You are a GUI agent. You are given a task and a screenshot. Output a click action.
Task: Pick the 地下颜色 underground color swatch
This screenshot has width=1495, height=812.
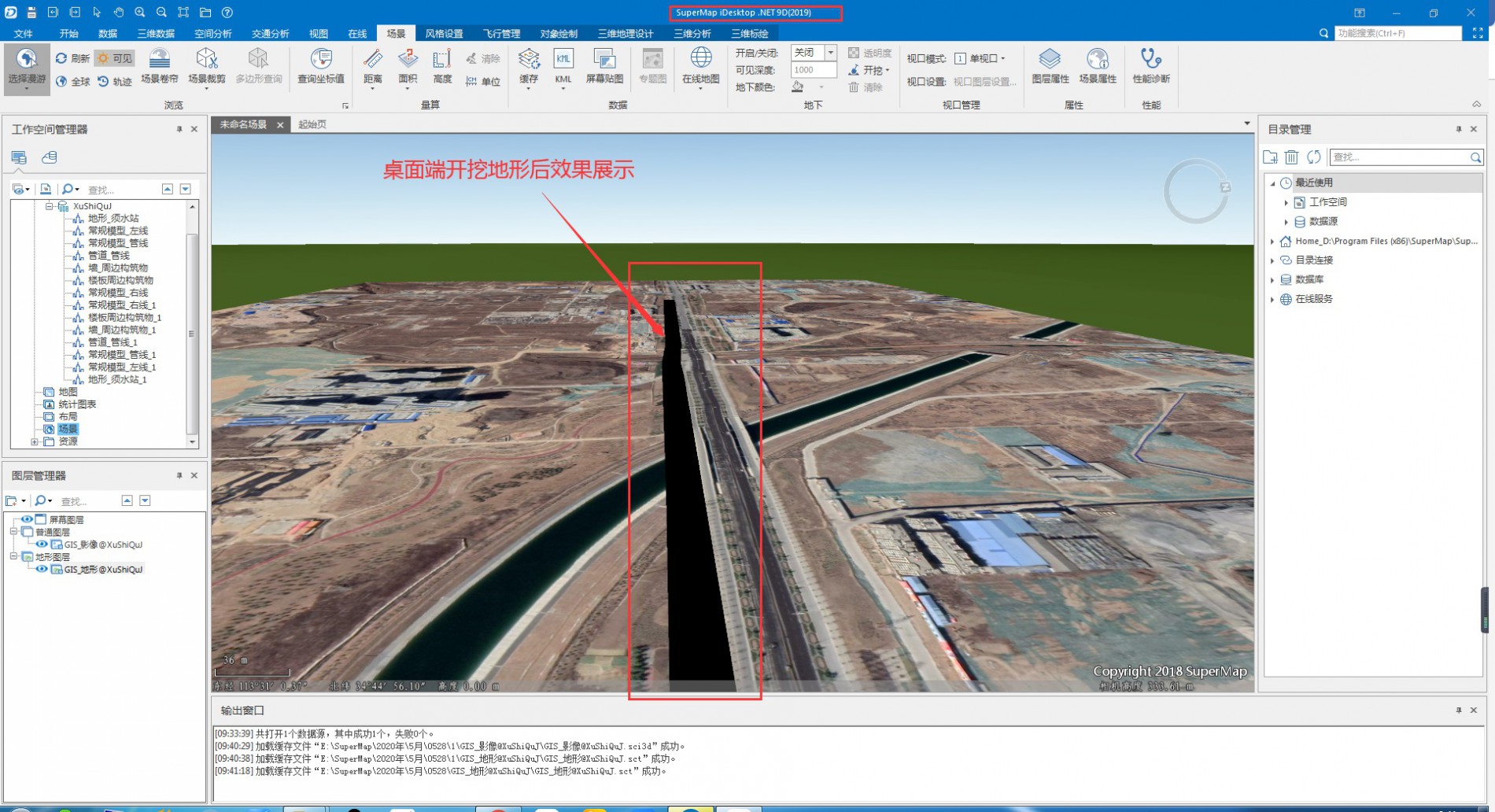[x=798, y=87]
